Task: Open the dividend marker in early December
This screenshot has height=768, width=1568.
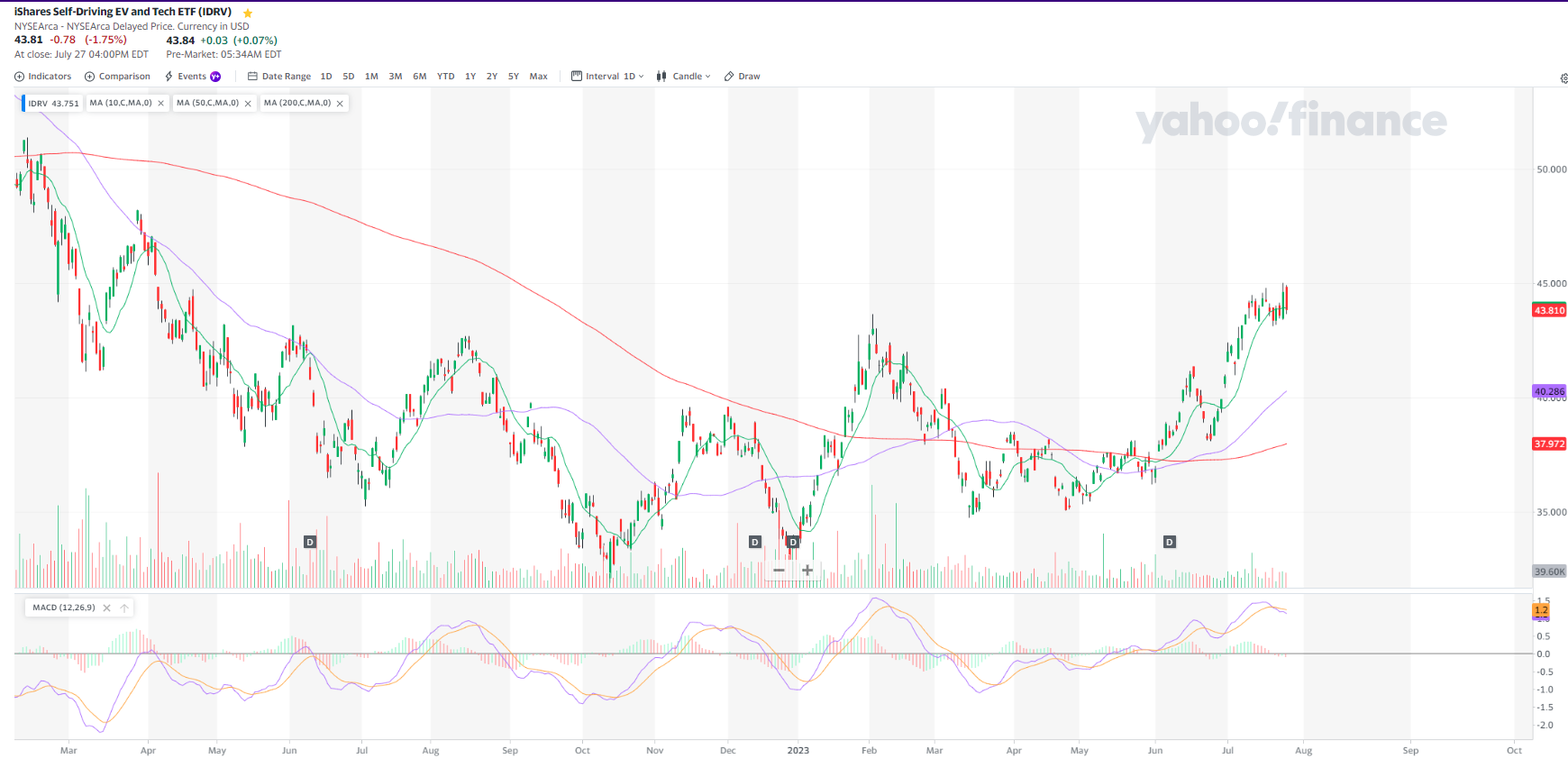Action: [755, 542]
